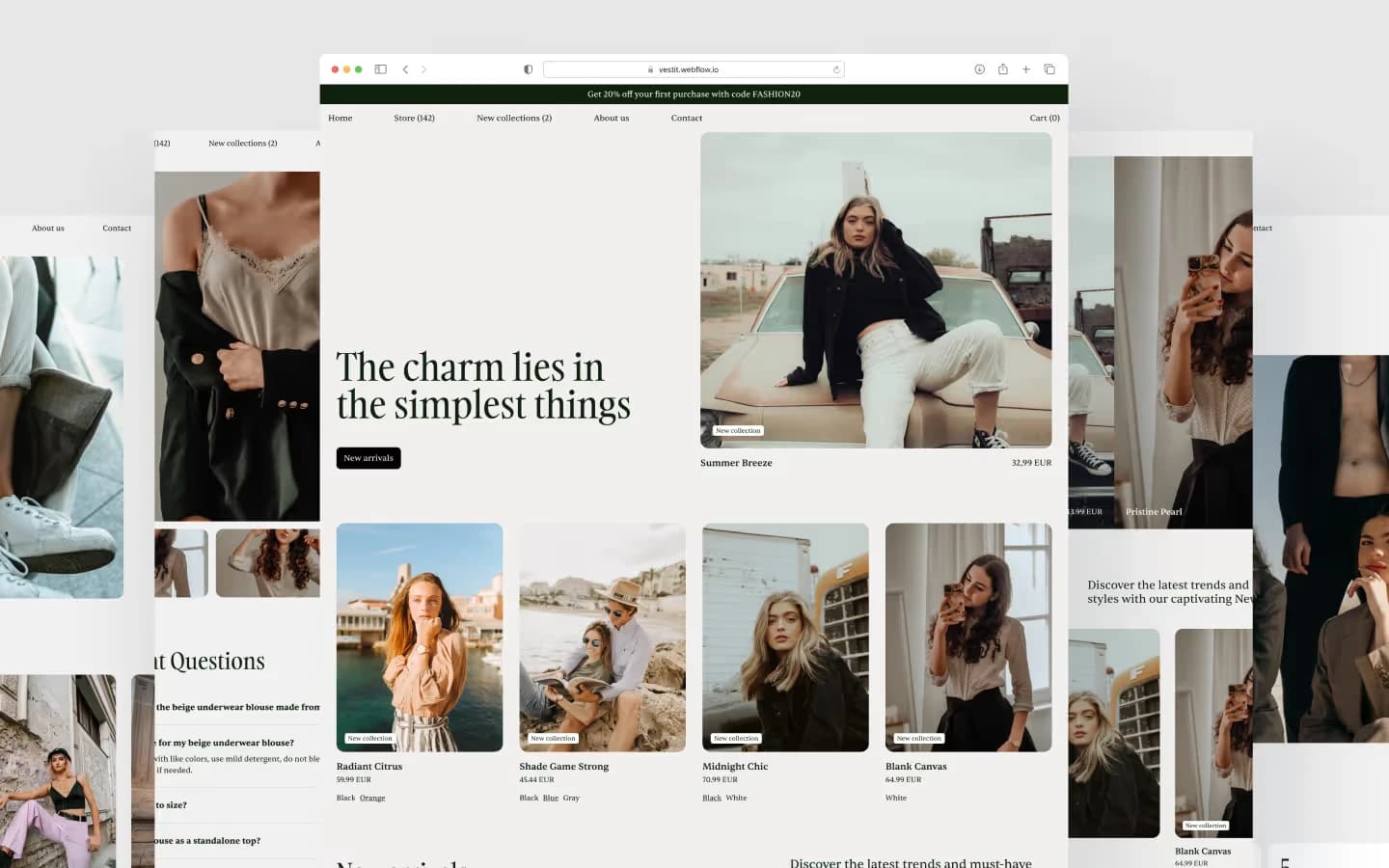Open the Midnight Chic product photo
Viewport: 1389px width, 868px height.
click(x=785, y=637)
